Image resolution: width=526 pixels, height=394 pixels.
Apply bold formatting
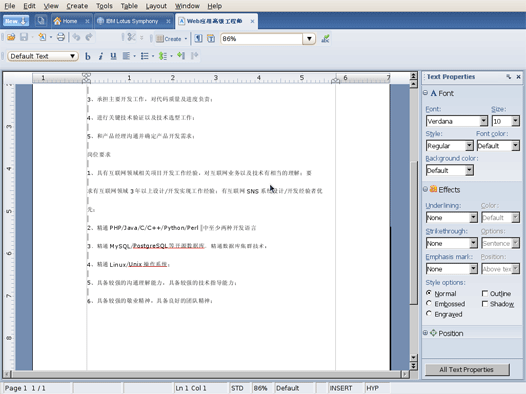coord(88,56)
